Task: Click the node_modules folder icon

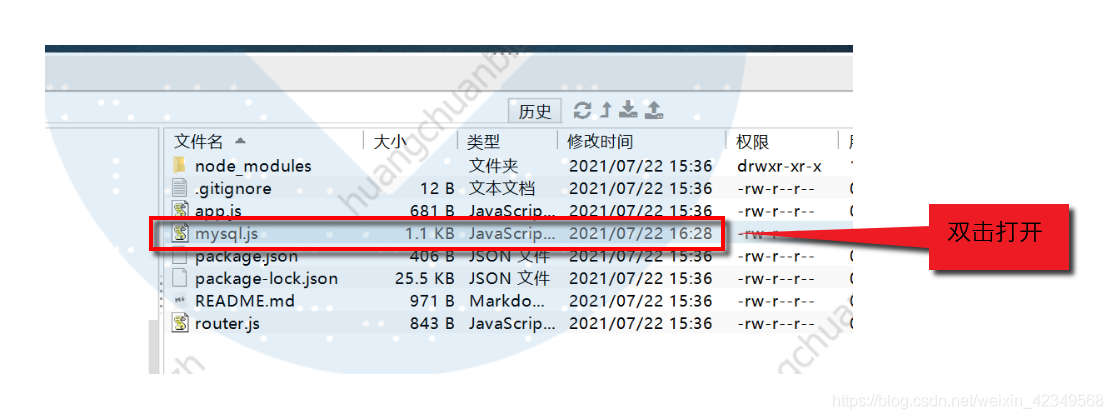Action: 180,165
